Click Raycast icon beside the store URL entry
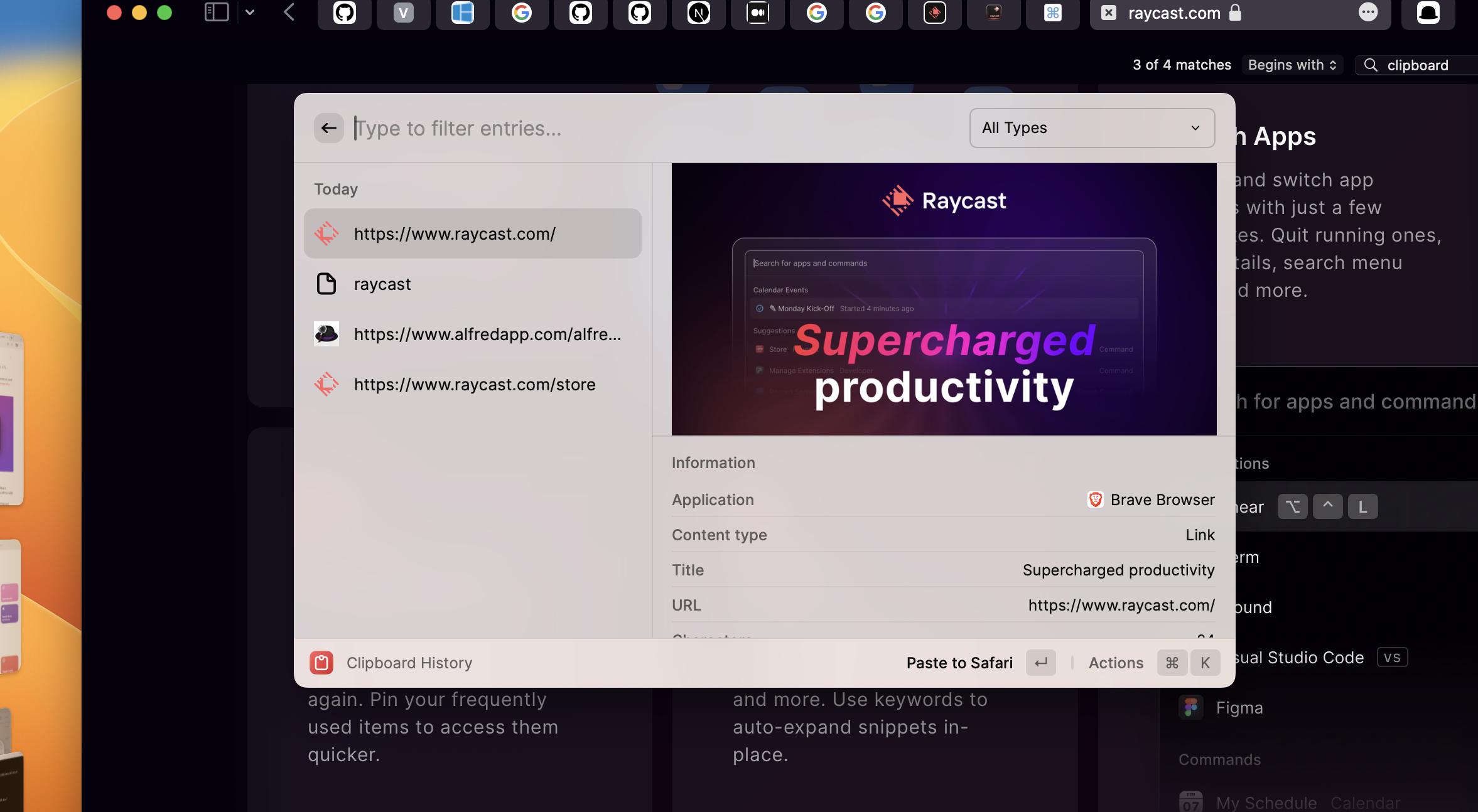Viewport: 1478px width, 812px height. [326, 384]
